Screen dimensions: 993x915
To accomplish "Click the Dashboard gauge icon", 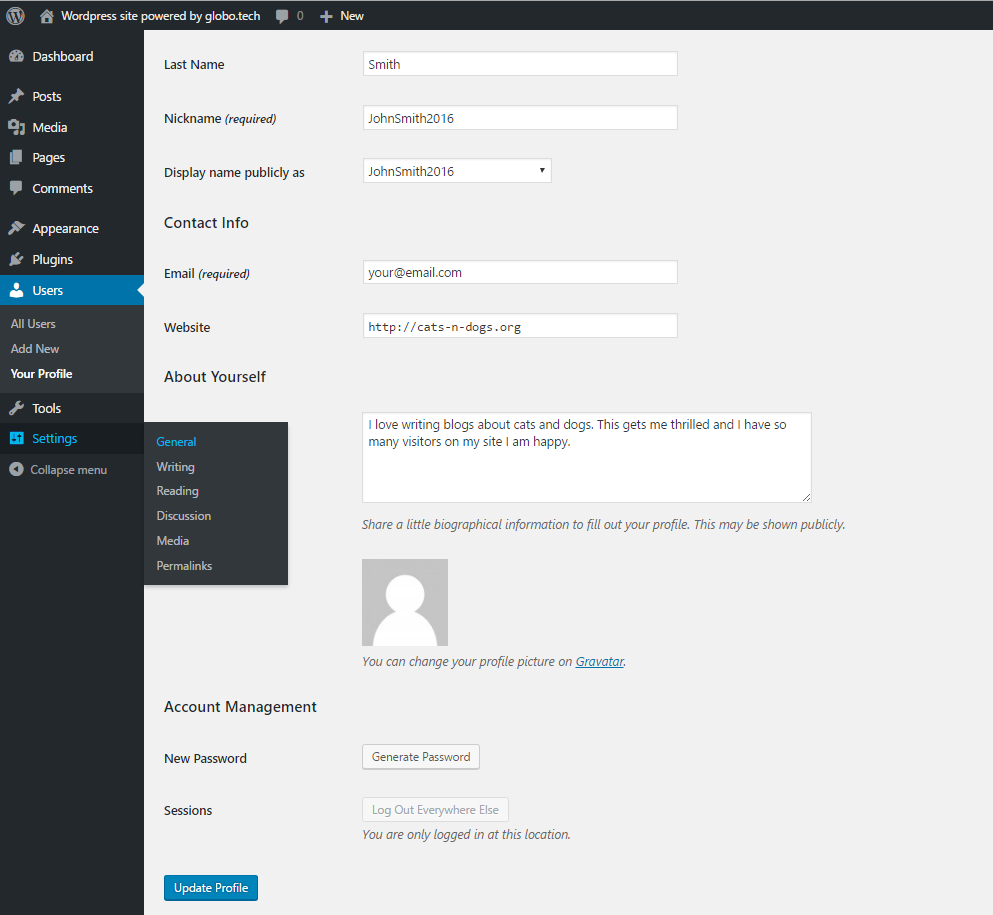I will (16, 56).
